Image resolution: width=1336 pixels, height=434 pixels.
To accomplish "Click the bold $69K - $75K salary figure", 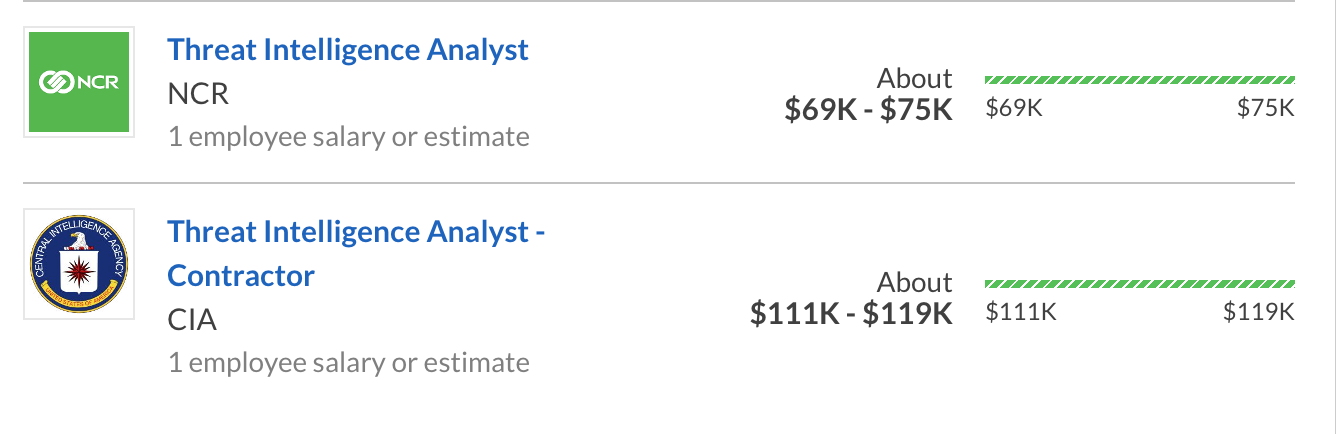I will point(868,109).
